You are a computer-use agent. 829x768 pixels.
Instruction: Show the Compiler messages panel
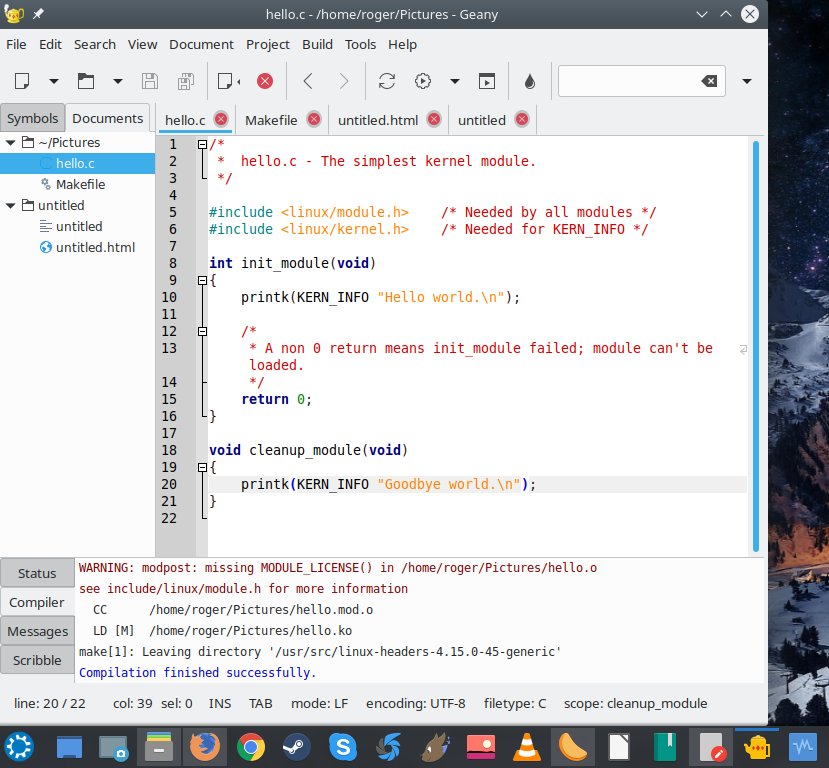tap(36, 602)
